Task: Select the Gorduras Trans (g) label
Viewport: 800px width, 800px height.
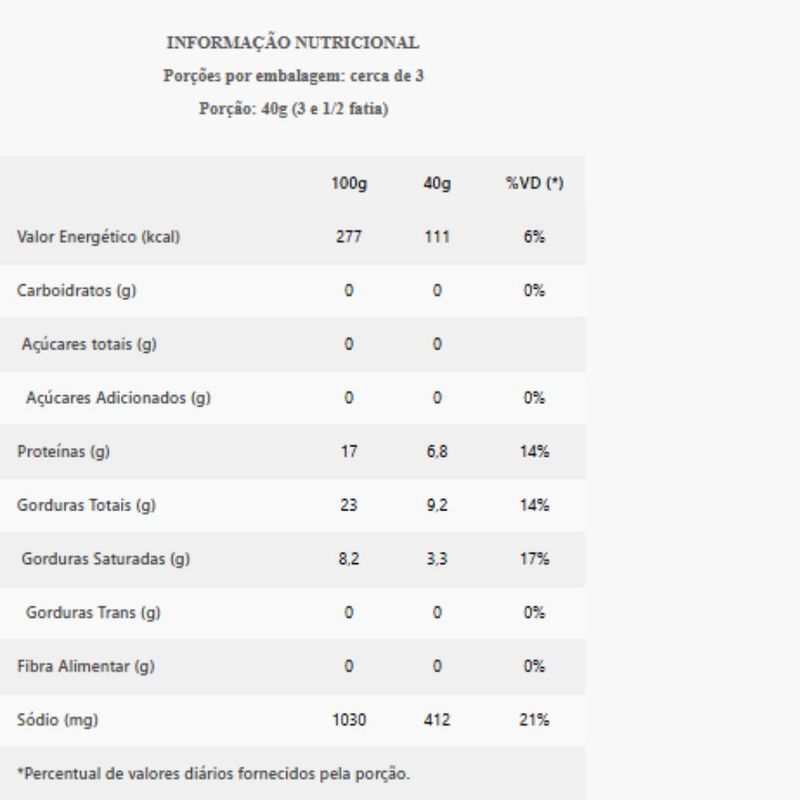Action: pyautogui.click(x=93, y=612)
